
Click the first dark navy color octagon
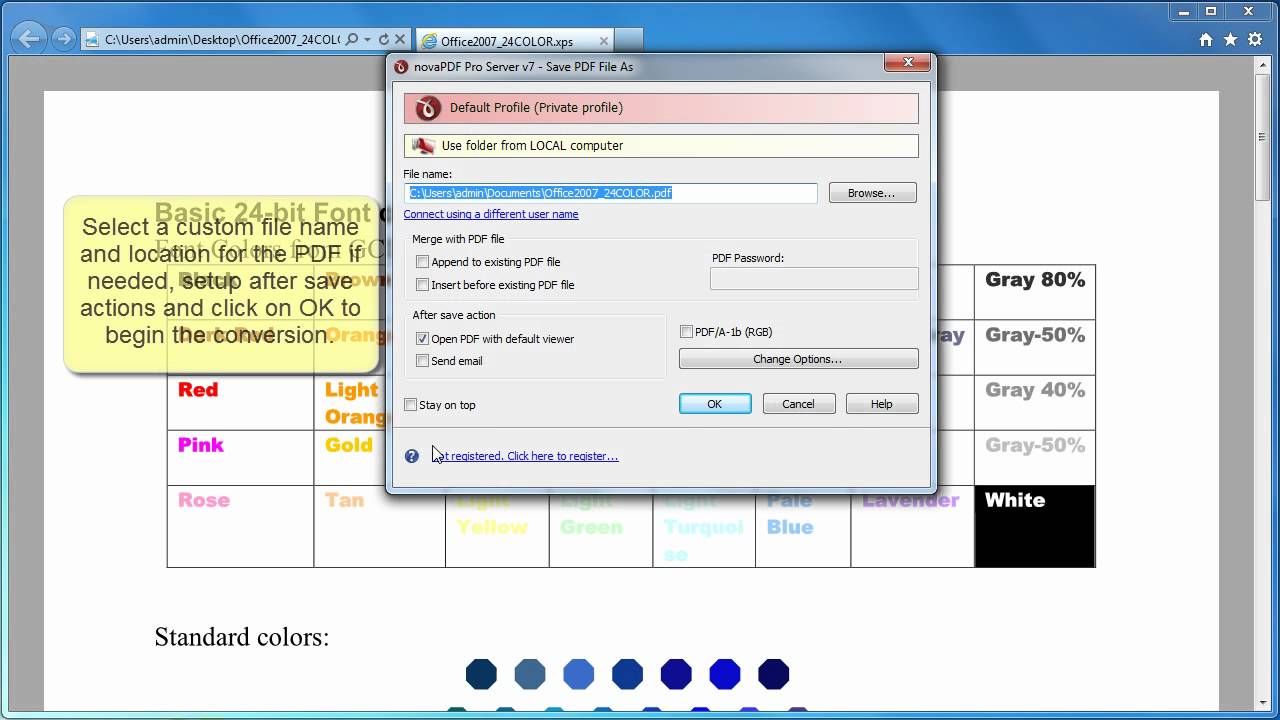pyautogui.click(x=481, y=674)
